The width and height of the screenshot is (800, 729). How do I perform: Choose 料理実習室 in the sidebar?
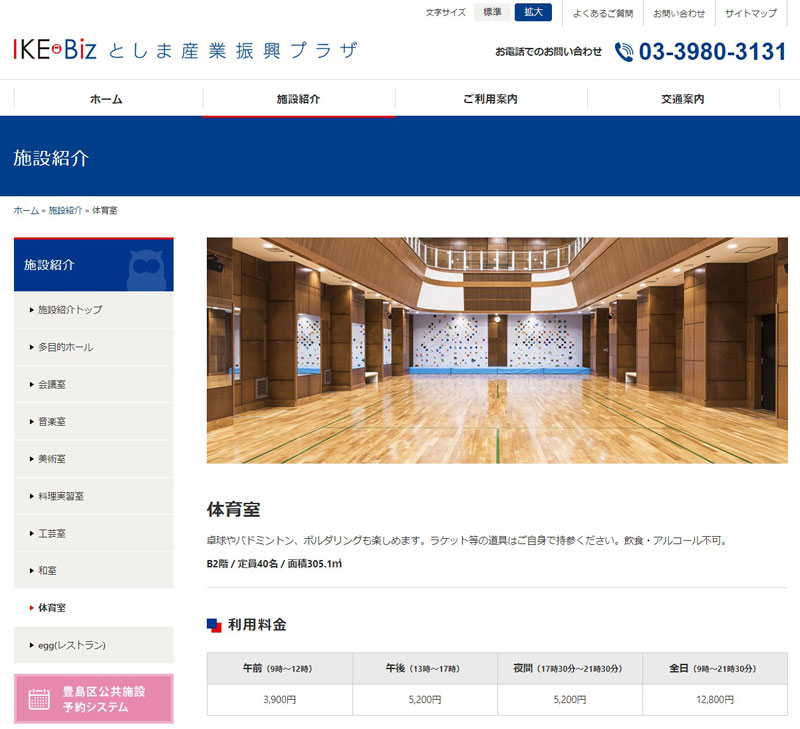[61, 496]
